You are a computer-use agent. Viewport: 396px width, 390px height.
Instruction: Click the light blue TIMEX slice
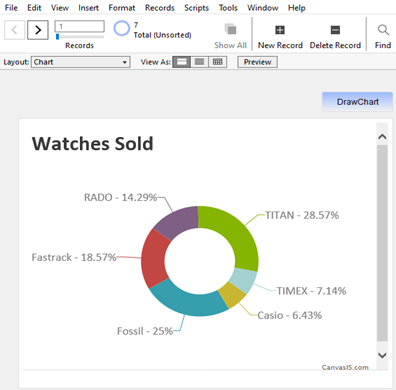point(244,279)
